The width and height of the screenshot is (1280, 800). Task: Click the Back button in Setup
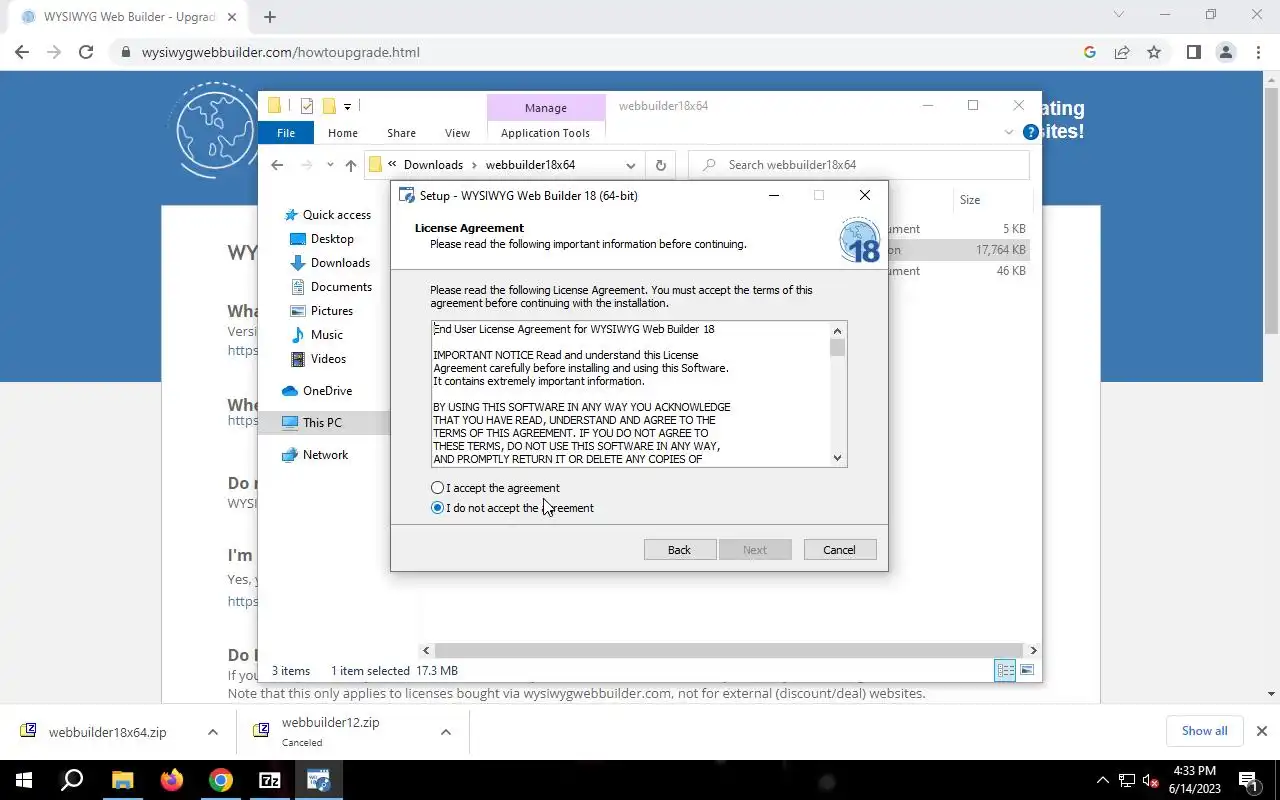(679, 550)
